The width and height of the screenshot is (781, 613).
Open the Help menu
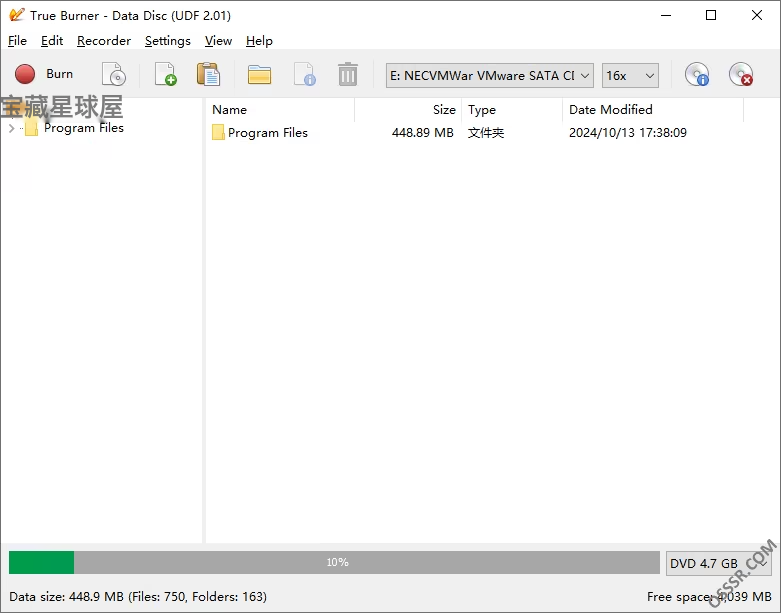259,41
